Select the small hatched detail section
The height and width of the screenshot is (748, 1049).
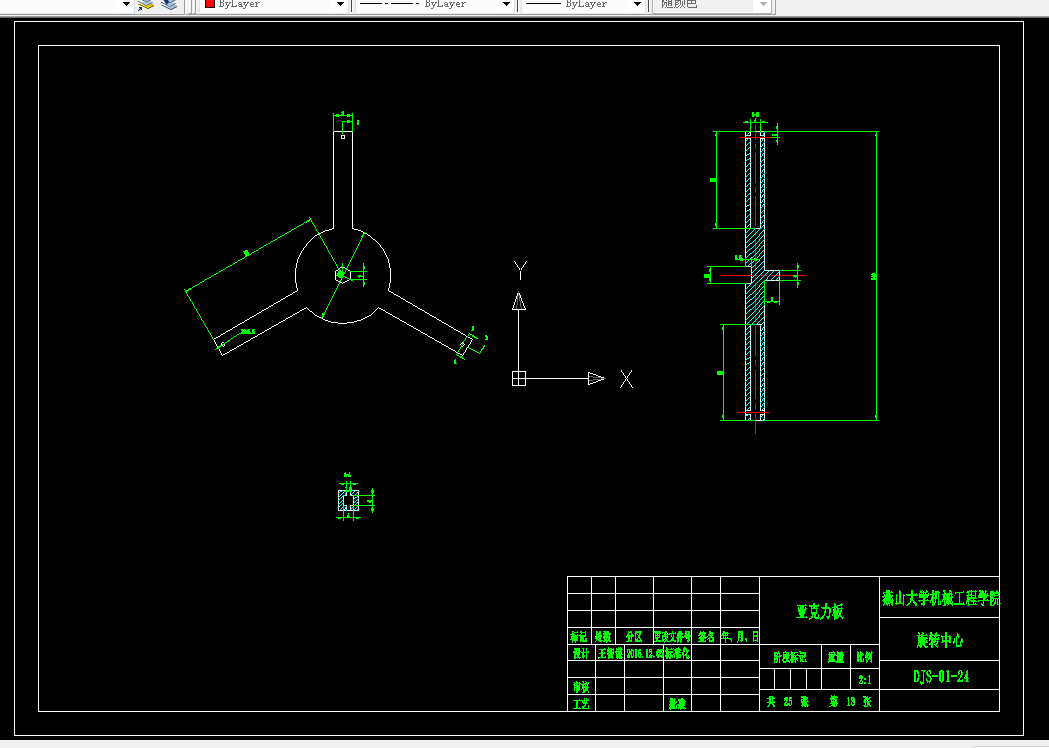coord(348,500)
